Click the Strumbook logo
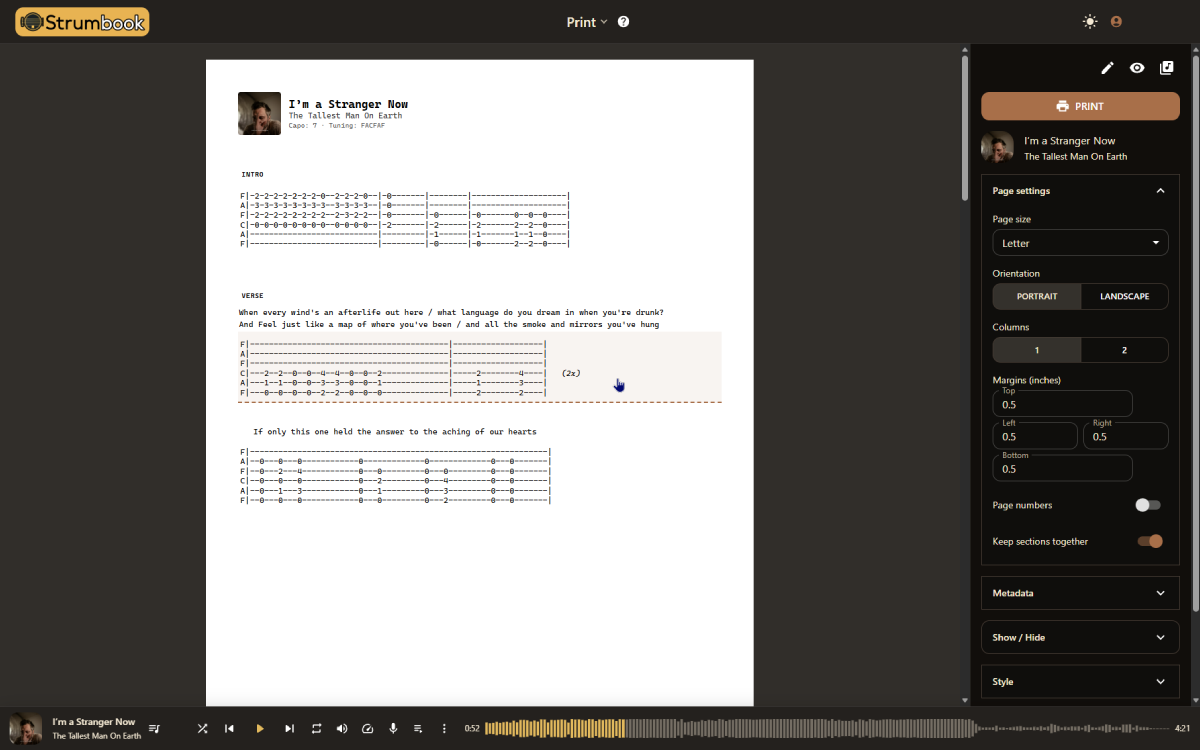The image size is (1200, 750). coord(83,21)
